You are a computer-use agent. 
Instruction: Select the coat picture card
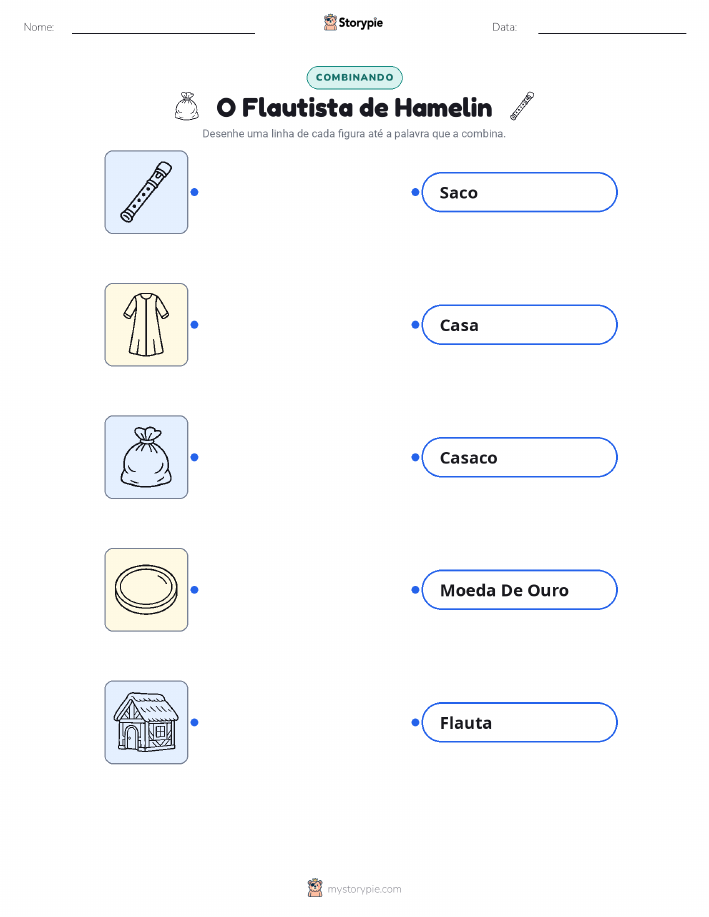146,325
